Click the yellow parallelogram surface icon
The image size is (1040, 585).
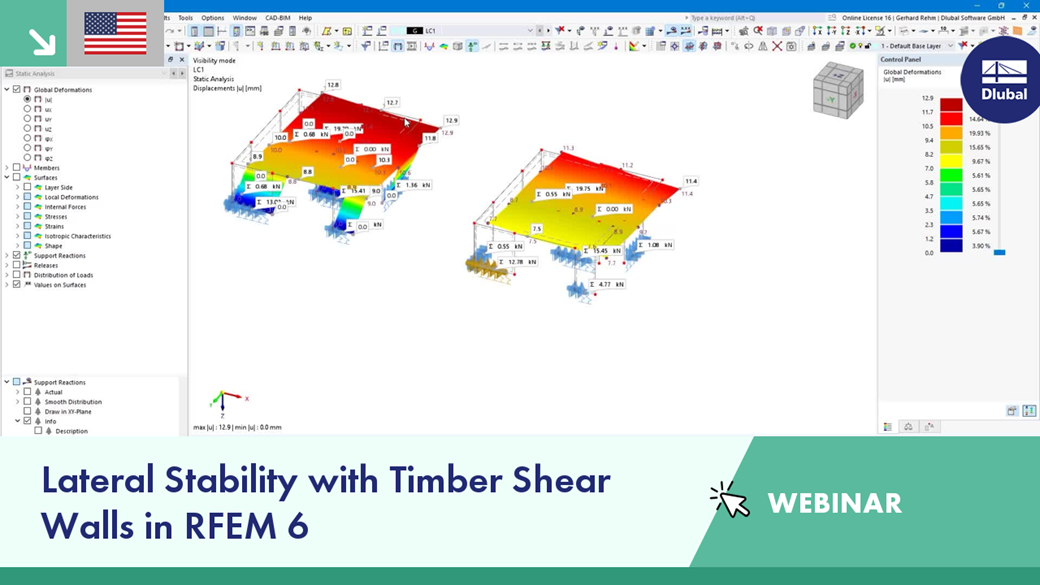327,31
